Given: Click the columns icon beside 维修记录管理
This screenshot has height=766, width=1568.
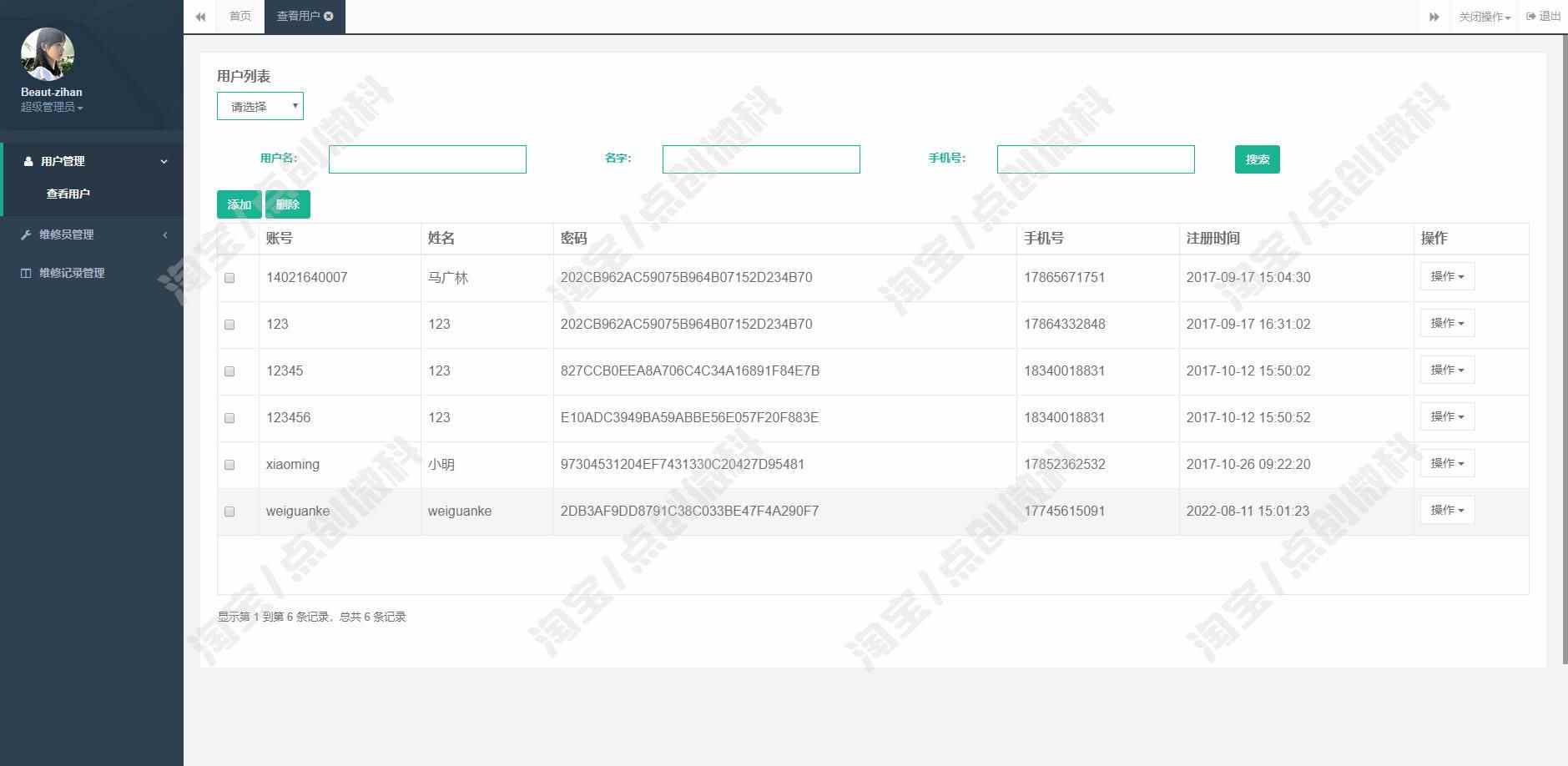Looking at the screenshot, I should [x=26, y=273].
